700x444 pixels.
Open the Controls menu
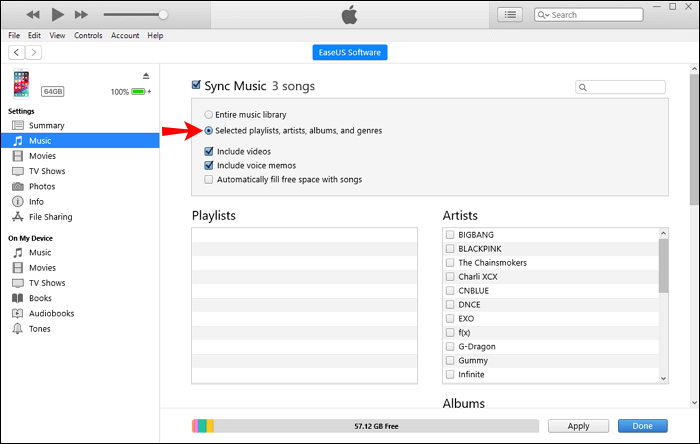point(88,35)
